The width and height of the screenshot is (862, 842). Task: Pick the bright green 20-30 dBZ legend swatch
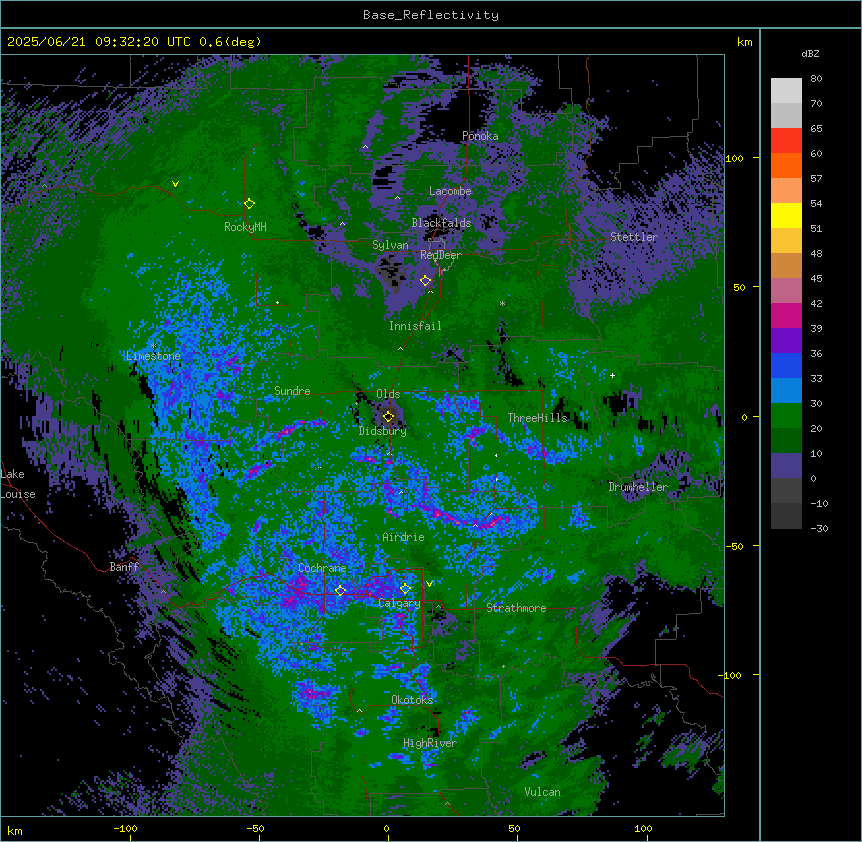pyautogui.click(x=786, y=416)
